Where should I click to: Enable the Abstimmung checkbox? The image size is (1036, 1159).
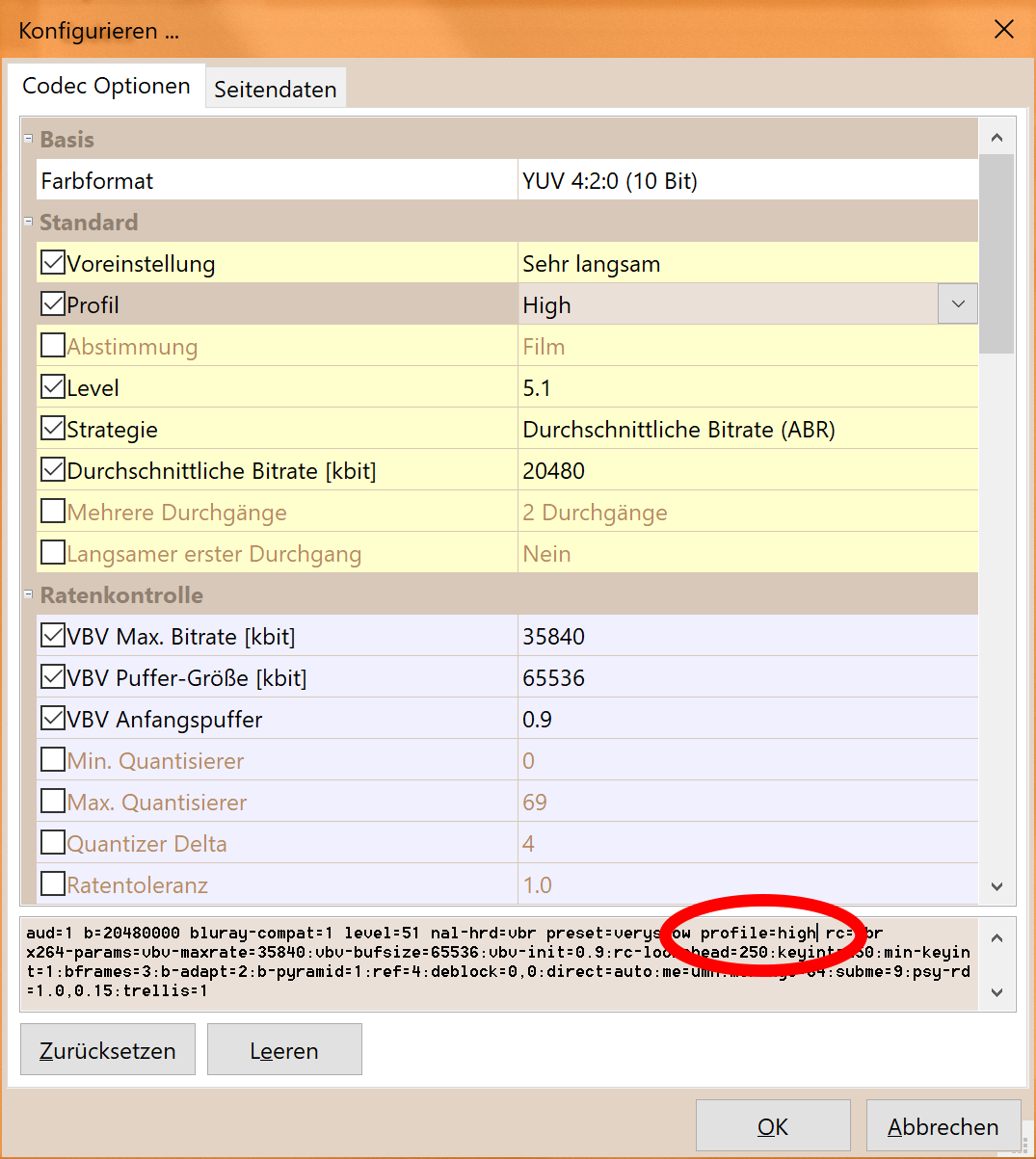pyautogui.click(x=53, y=346)
